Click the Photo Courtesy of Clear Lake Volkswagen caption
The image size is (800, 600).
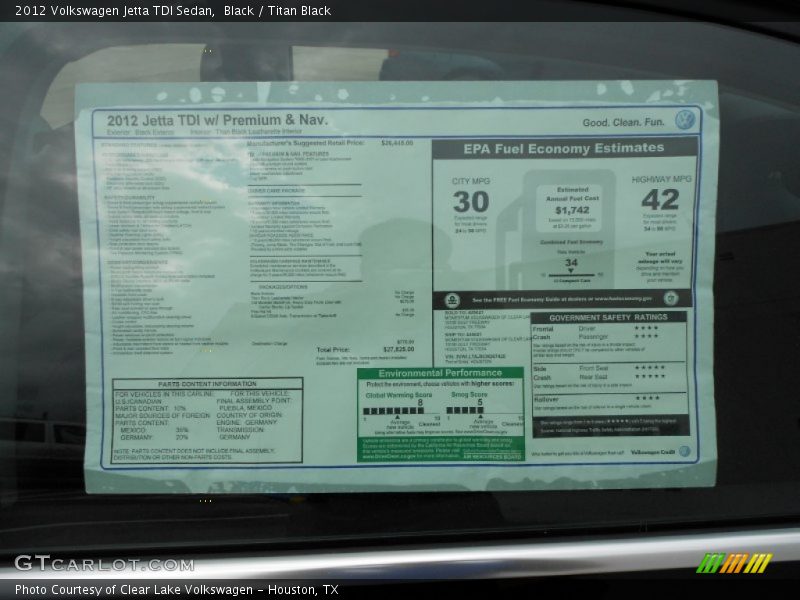coord(176,590)
